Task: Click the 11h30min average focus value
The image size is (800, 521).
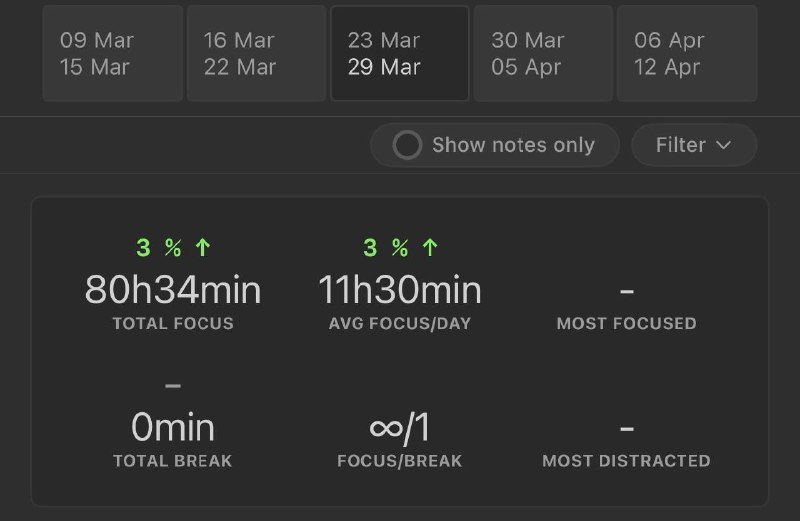Action: 400,290
